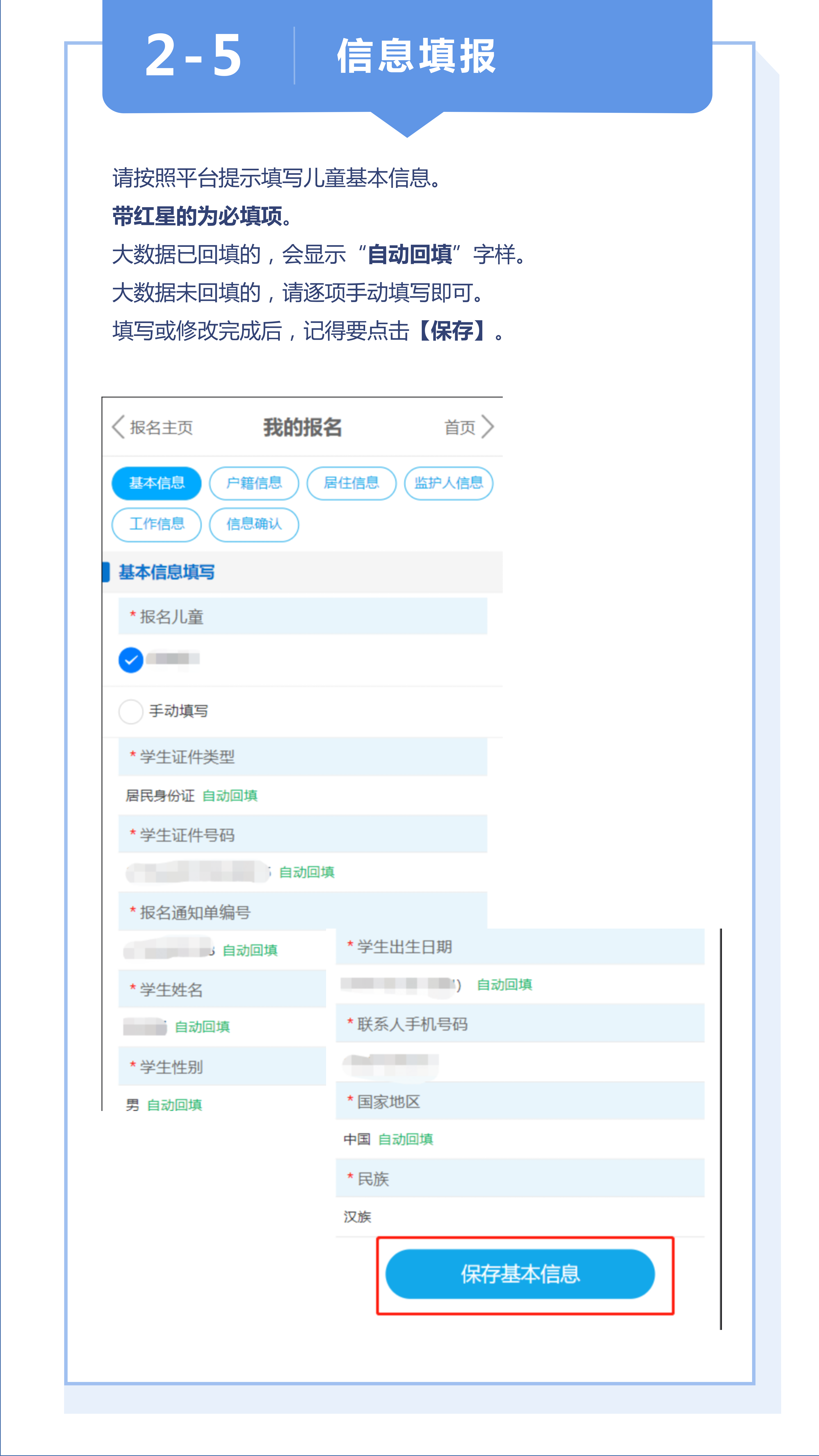The image size is (819, 1456).
Task: Select the checked blue child radio button
Action: [131, 660]
